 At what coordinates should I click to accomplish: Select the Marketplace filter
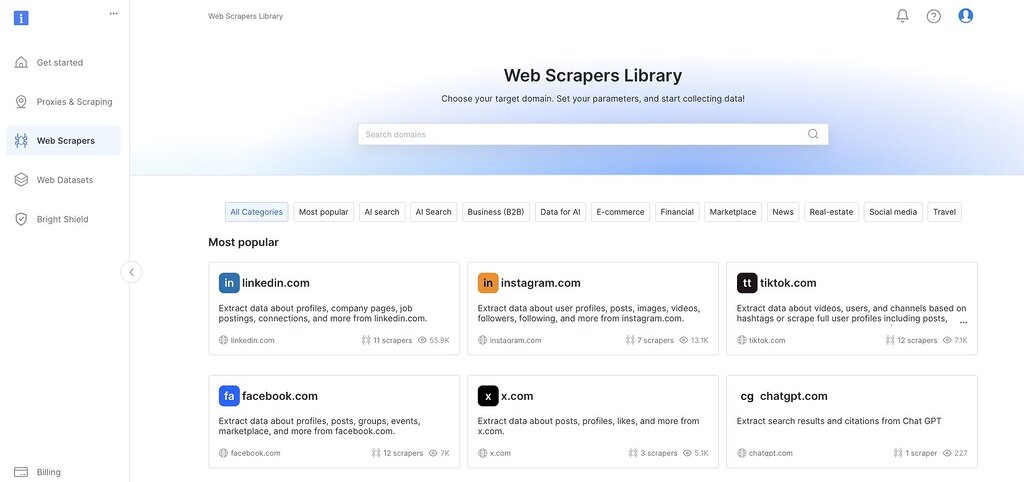(733, 212)
